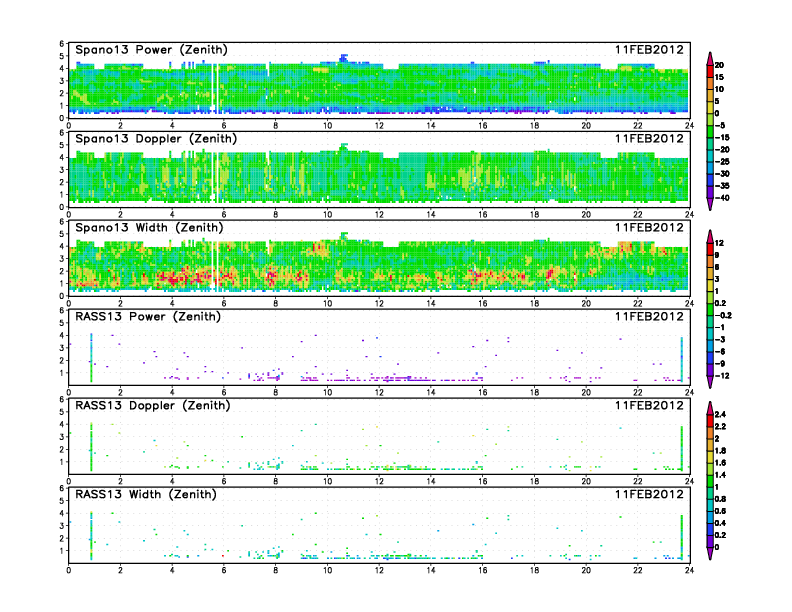Image resolution: width=792 pixels, height=612 pixels.
Task: Click the '1.4' label on the bottom colorbar
Action: (x=720, y=475)
